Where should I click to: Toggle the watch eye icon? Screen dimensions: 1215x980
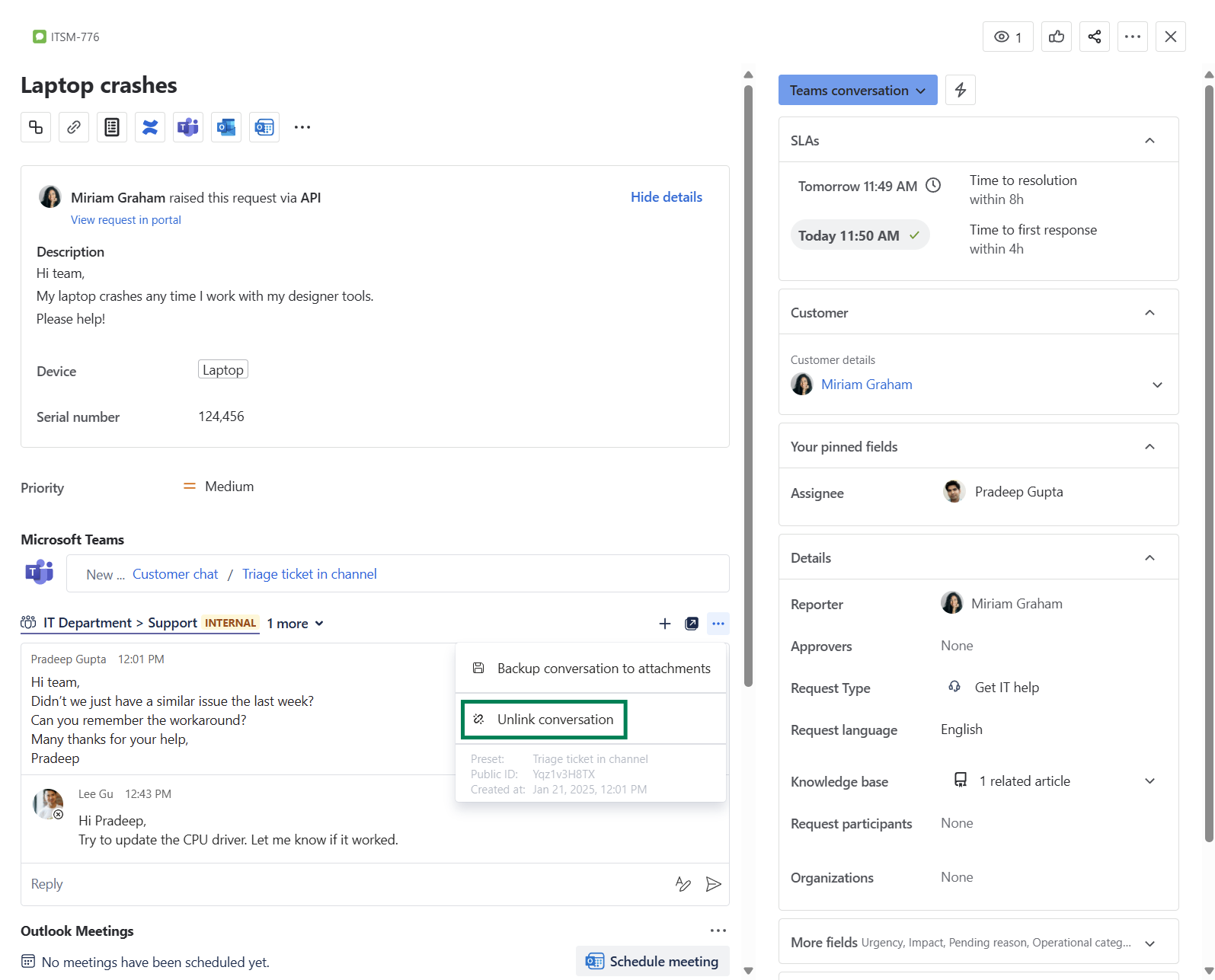pyautogui.click(x=1008, y=37)
